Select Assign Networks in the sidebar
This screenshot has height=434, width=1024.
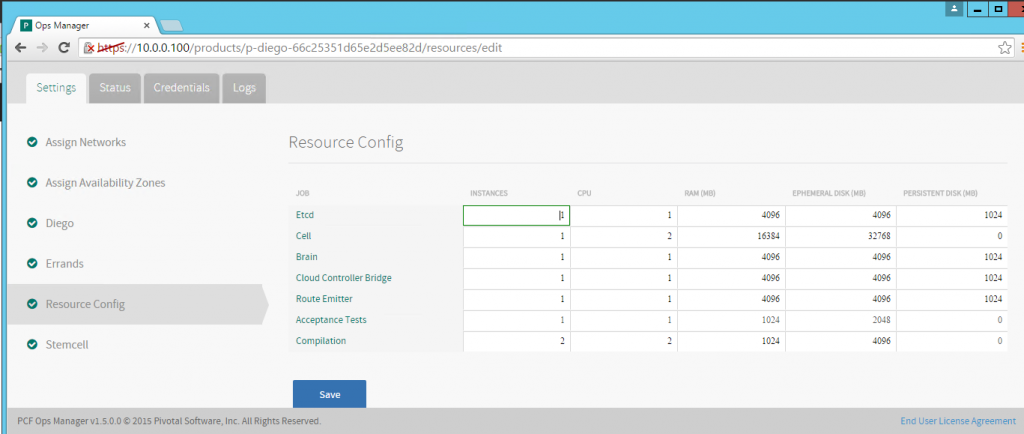[86, 142]
